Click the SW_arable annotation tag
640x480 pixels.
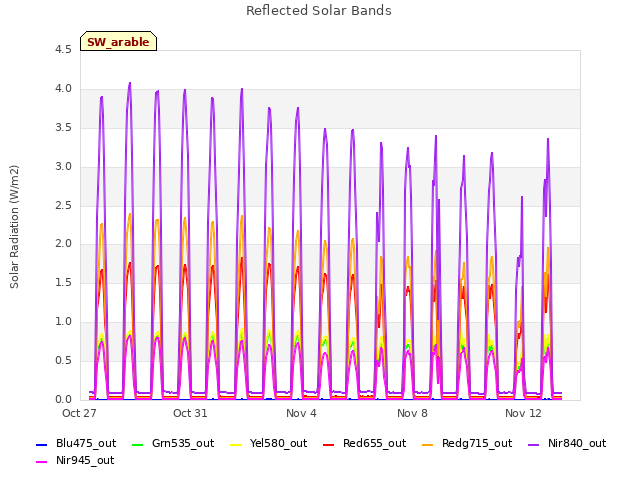(x=118, y=41)
